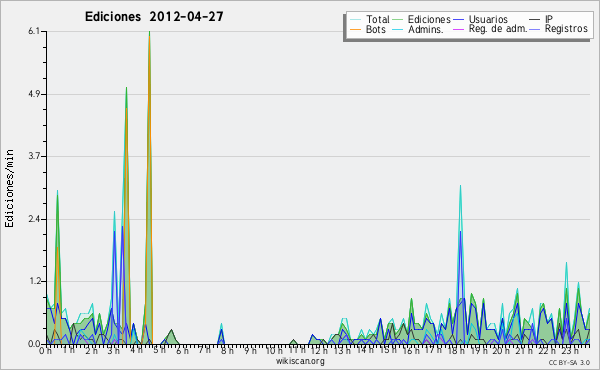Screen dimensions: 600x370
Task: Click the '22 h' x-axis label
Action: point(546,351)
